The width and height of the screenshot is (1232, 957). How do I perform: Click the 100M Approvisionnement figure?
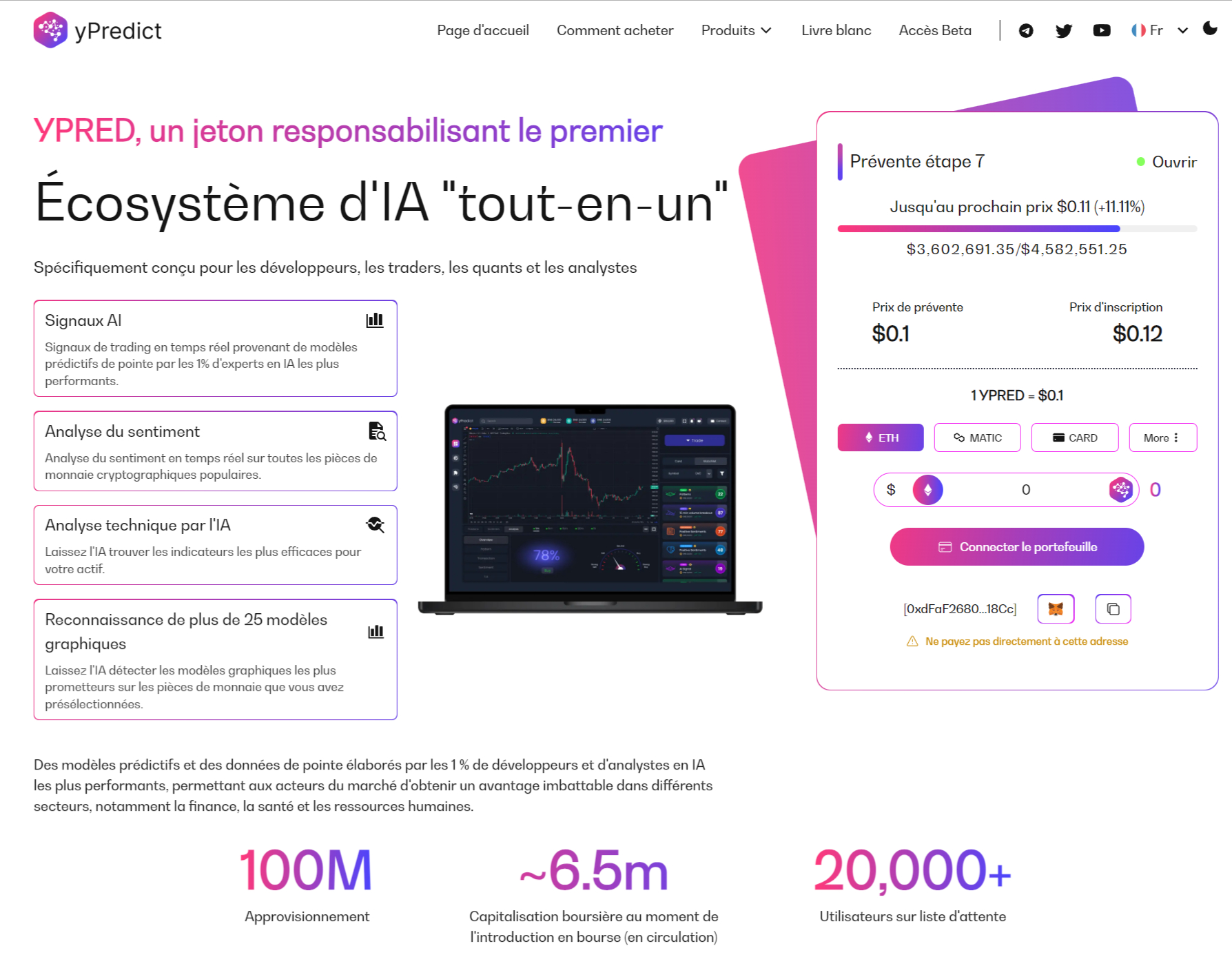(x=307, y=870)
